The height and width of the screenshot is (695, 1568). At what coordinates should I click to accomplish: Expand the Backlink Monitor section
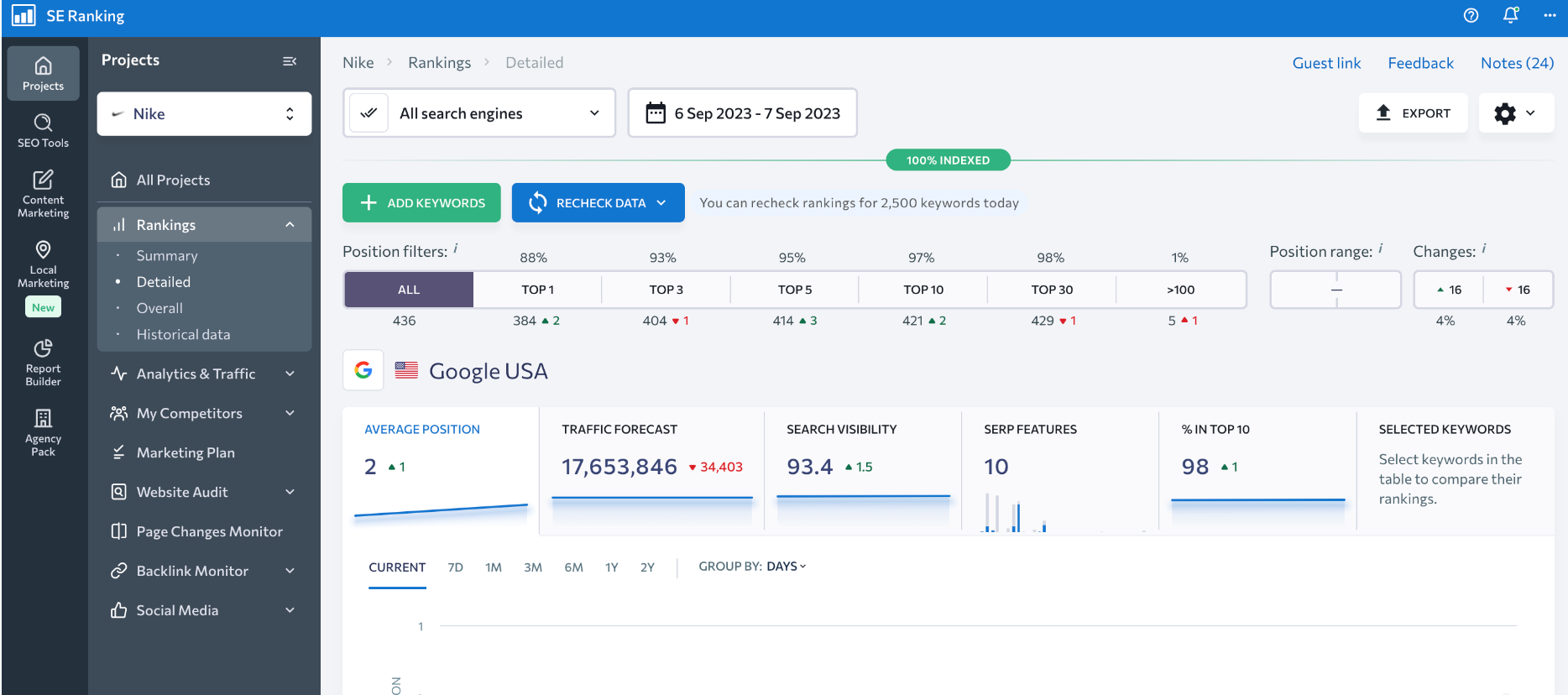[x=290, y=571]
